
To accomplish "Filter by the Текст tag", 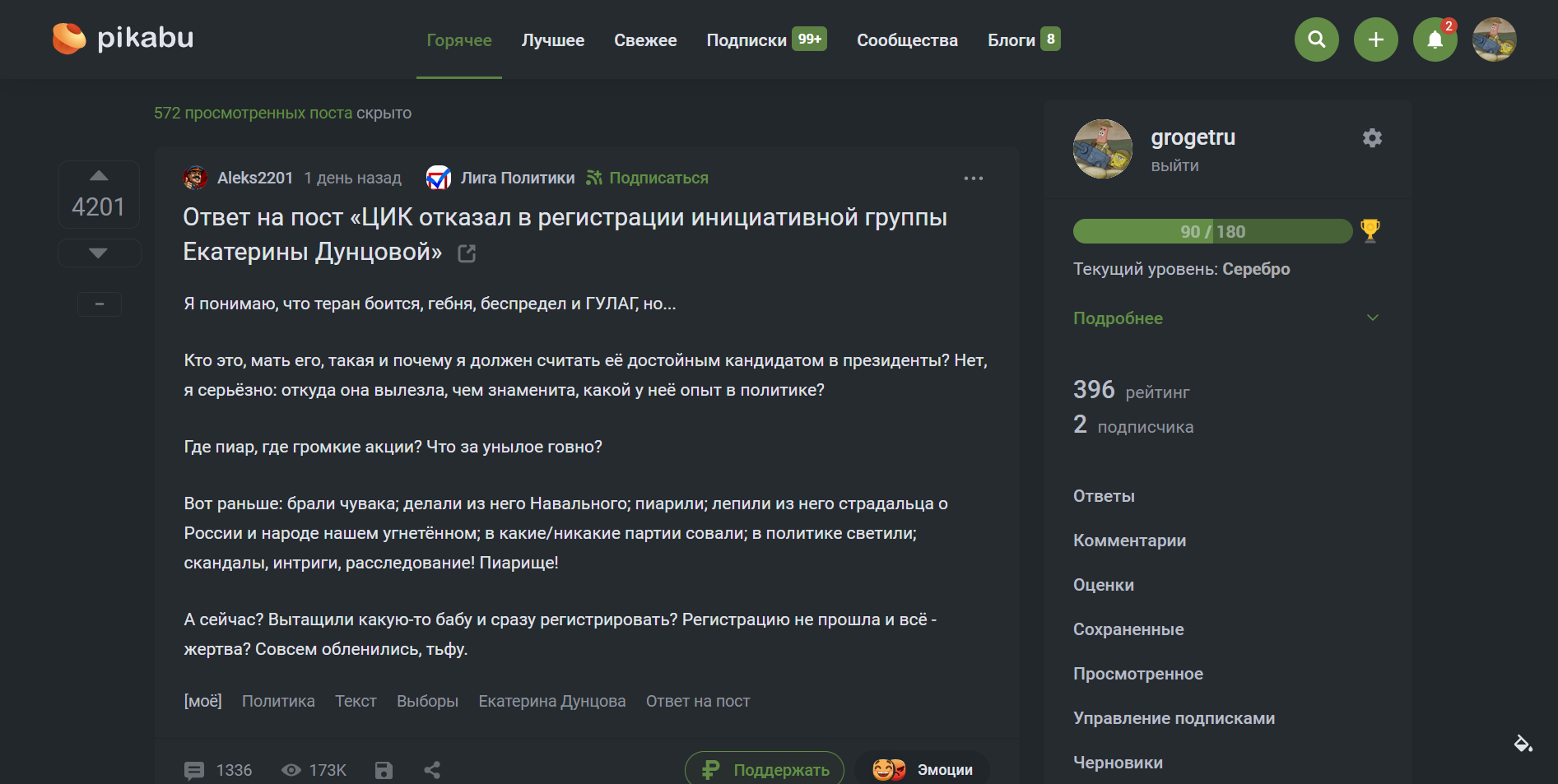I will pos(356,701).
